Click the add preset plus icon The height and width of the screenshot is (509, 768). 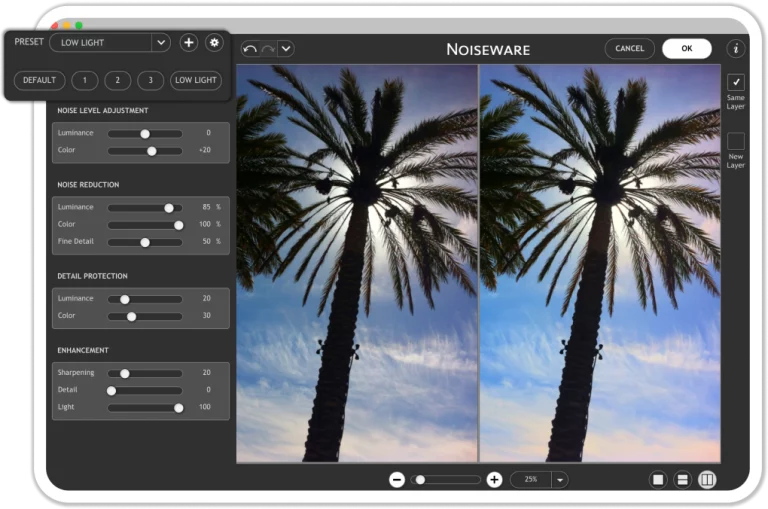[188, 42]
